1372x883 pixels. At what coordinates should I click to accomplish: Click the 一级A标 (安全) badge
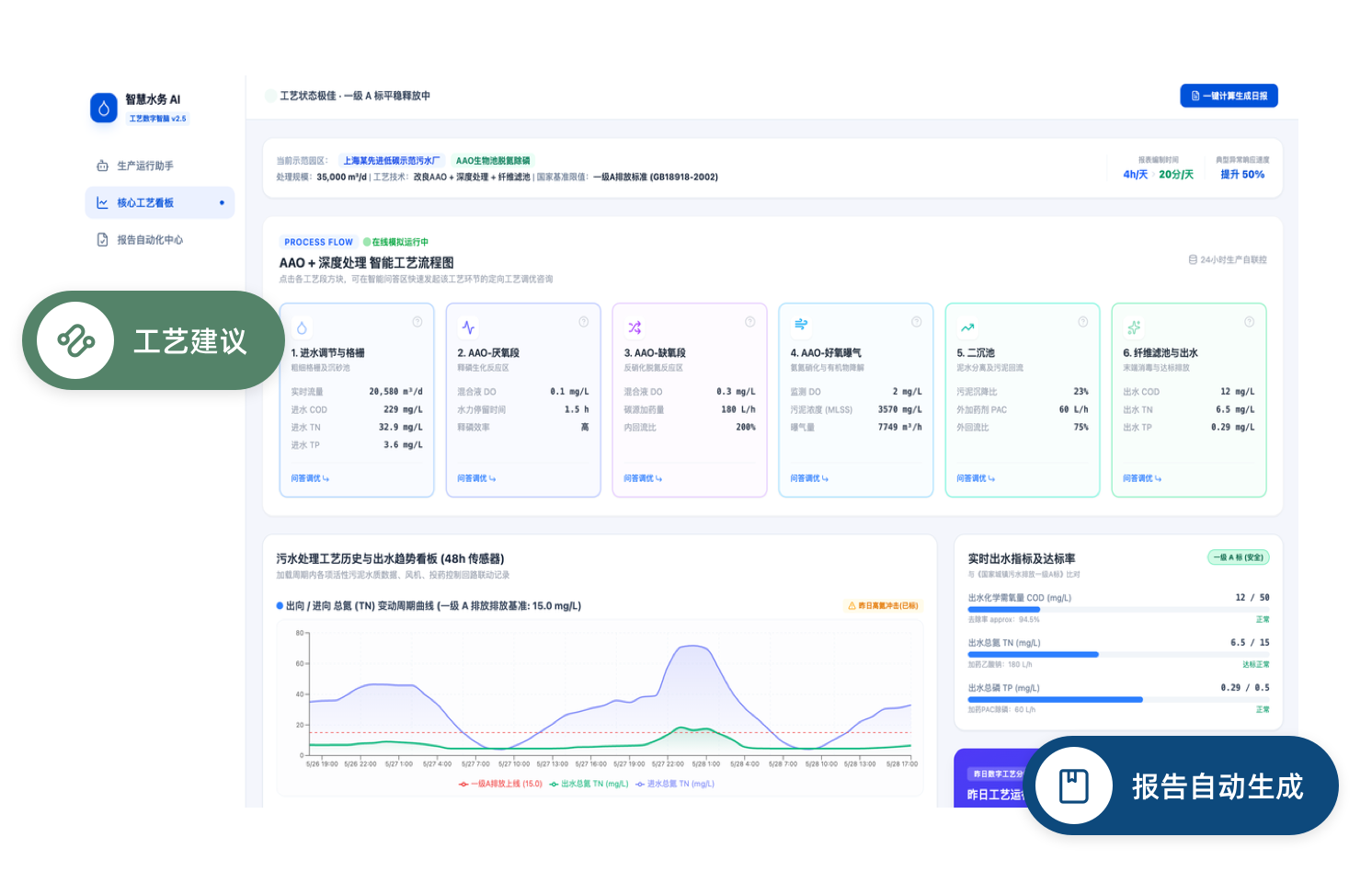(1238, 557)
